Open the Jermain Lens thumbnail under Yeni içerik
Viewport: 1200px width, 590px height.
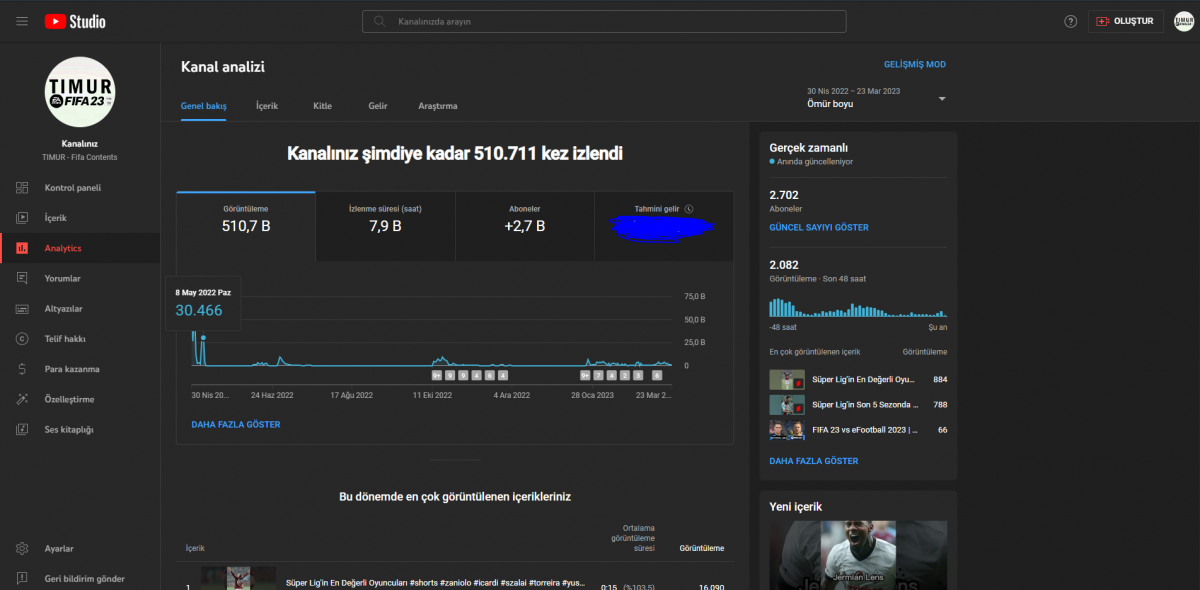click(x=857, y=555)
